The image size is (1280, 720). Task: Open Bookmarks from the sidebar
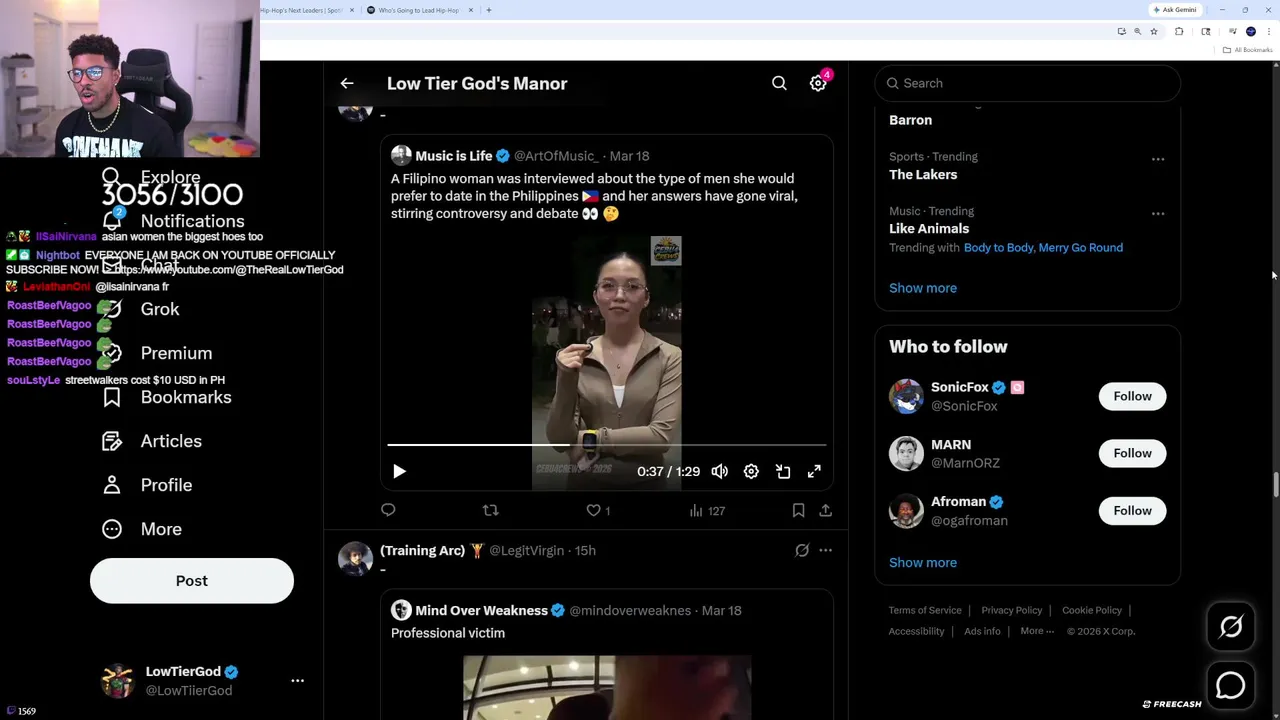[x=167, y=397]
